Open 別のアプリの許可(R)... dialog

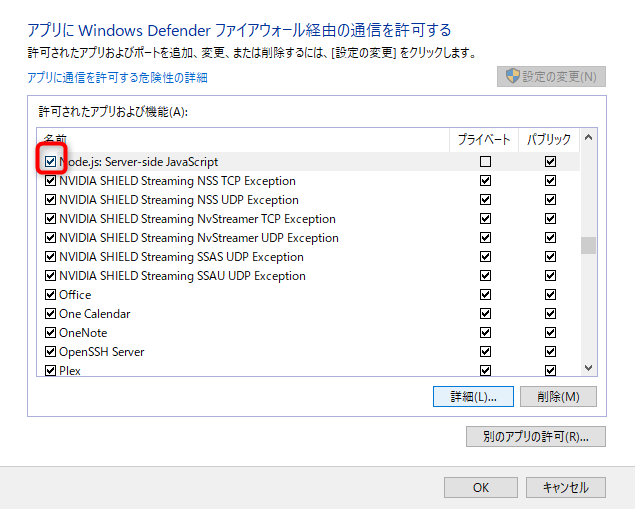coord(536,437)
